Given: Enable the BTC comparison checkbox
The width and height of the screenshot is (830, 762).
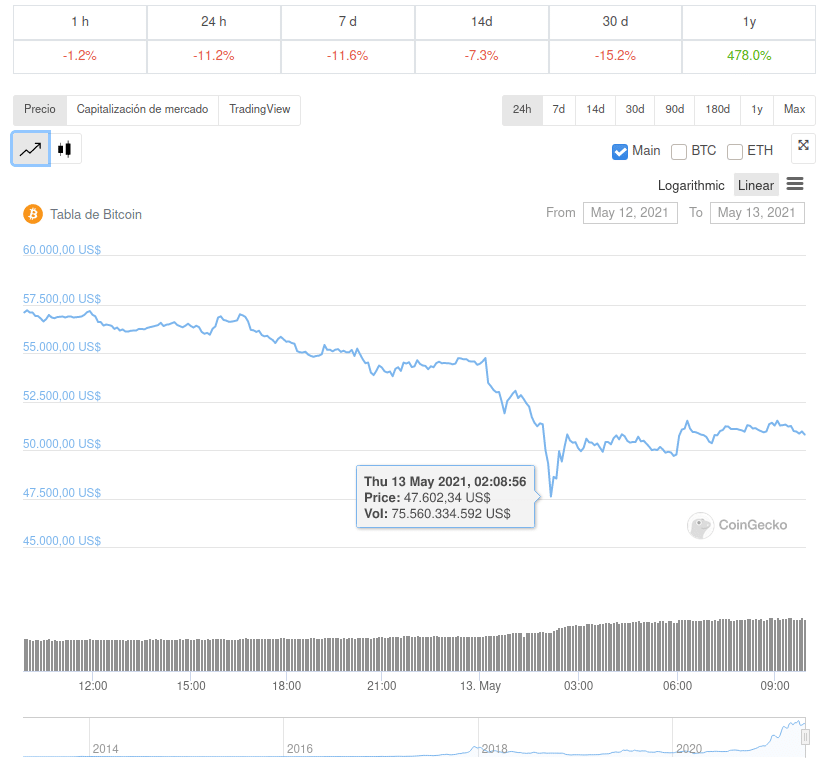Looking at the screenshot, I should click(x=679, y=151).
